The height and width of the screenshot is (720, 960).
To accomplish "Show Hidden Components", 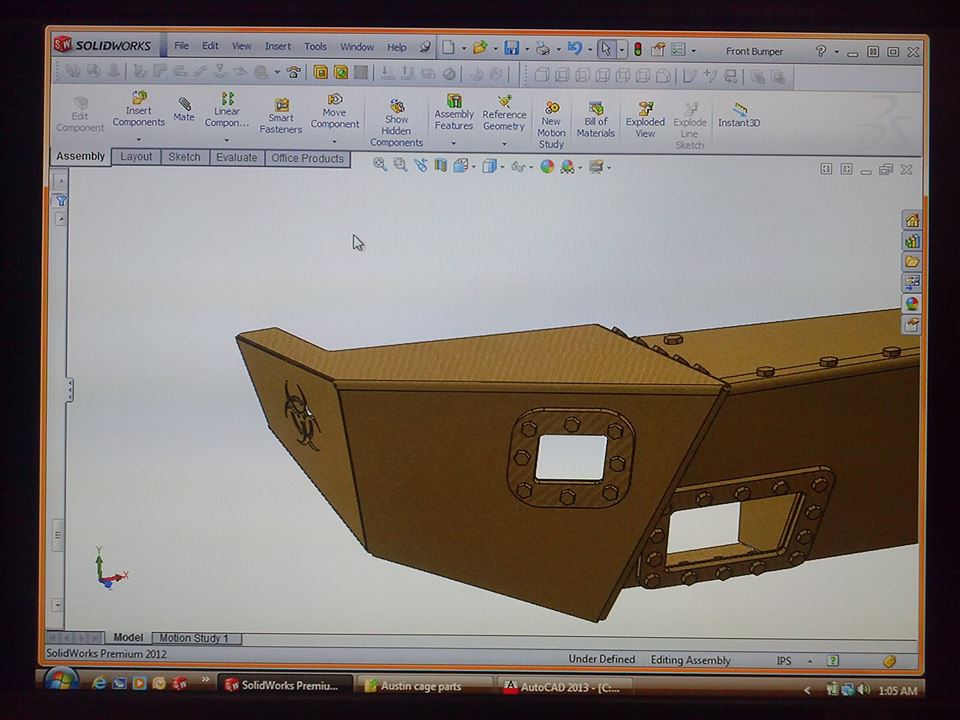I will (x=396, y=123).
